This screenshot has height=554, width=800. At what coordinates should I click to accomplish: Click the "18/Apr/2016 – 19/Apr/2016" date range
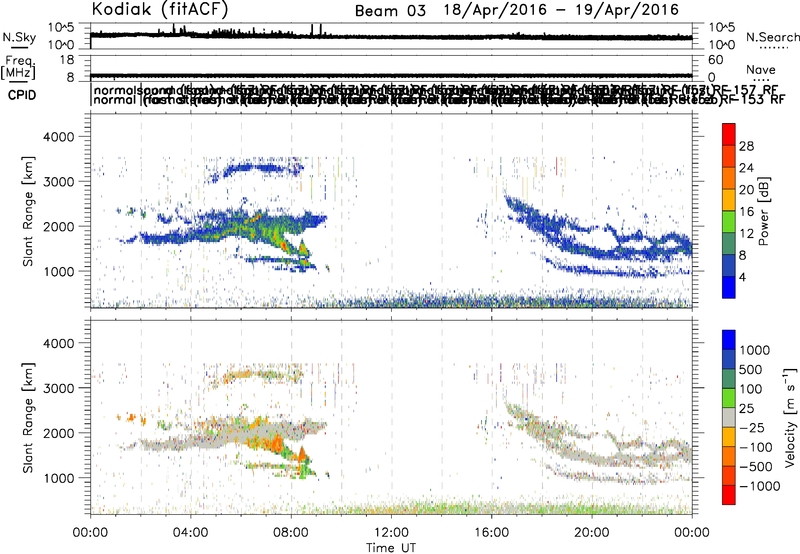click(561, 10)
